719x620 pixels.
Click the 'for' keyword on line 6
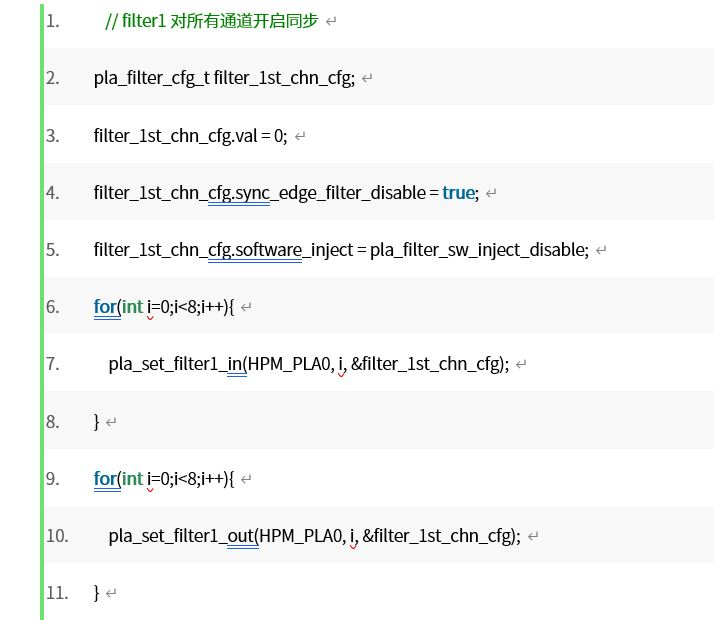(x=104, y=307)
